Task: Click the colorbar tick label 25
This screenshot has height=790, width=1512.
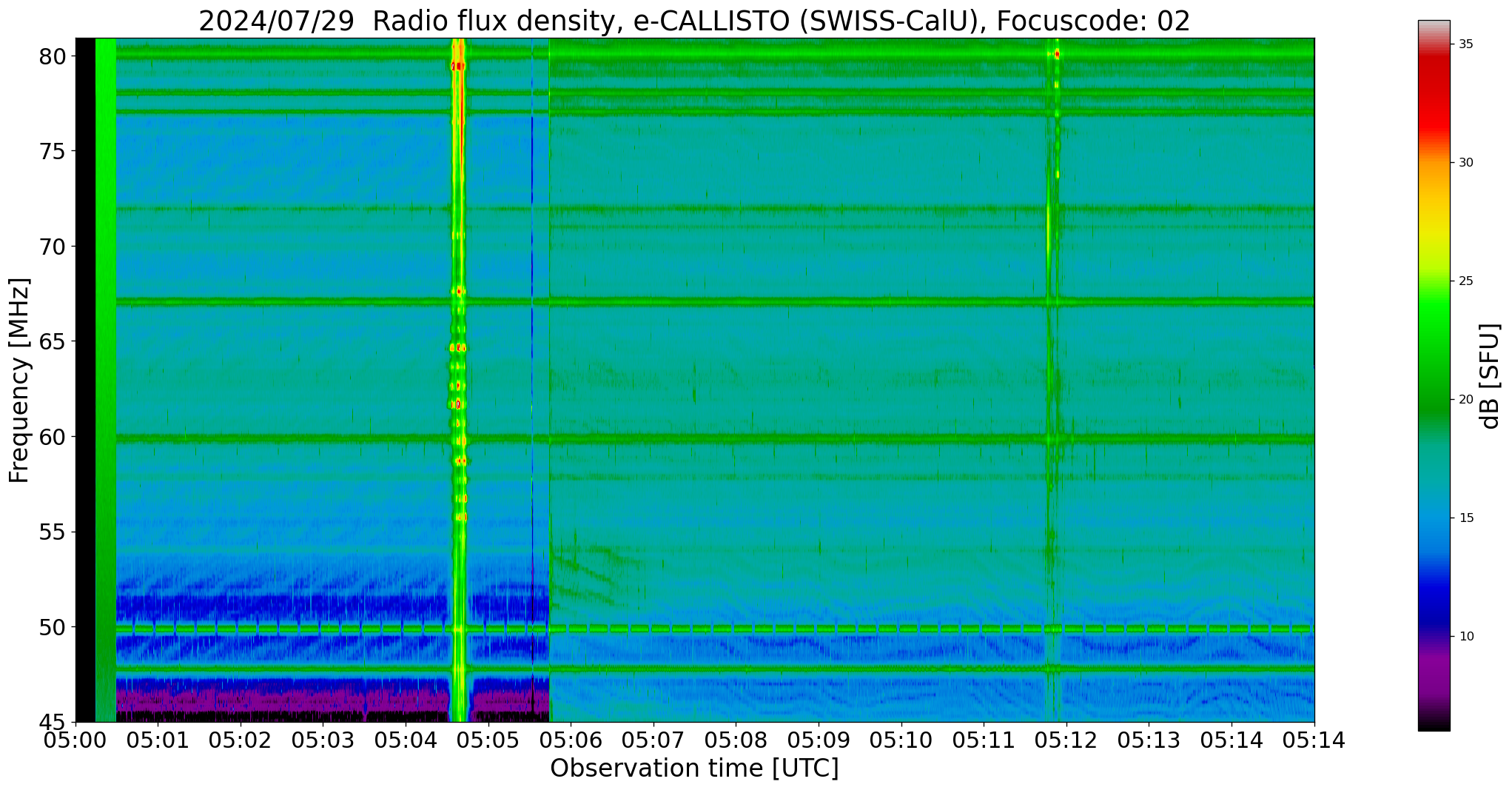Action: 1466,281
